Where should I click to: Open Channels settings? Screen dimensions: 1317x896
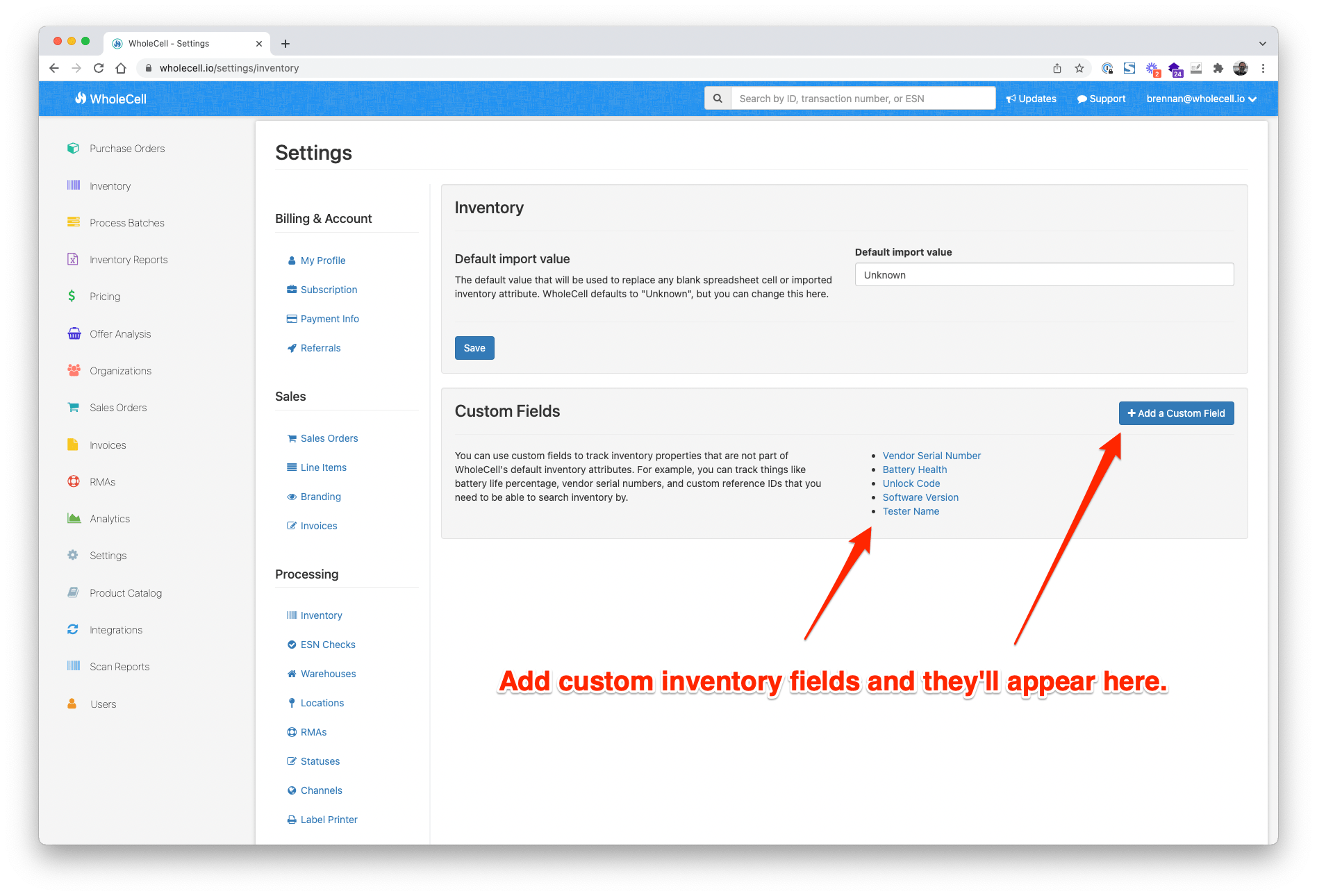coord(315,790)
